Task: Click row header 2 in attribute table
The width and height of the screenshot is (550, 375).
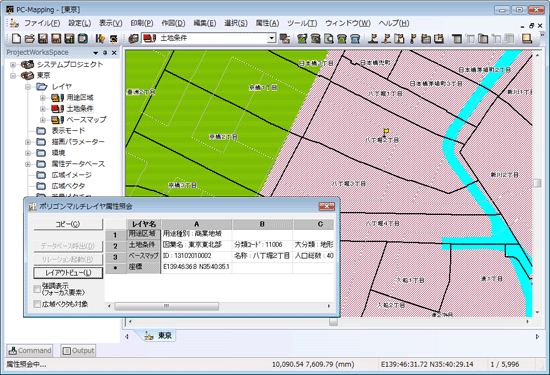Action: click(115, 246)
